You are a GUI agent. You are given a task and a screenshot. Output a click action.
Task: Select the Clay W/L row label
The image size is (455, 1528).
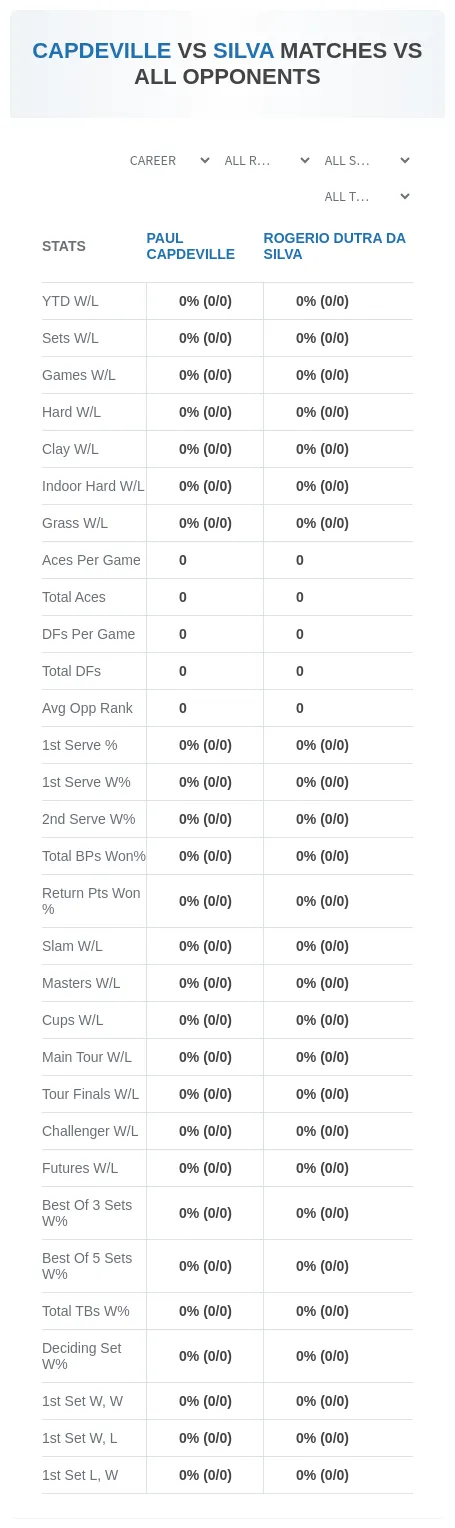tap(70, 449)
